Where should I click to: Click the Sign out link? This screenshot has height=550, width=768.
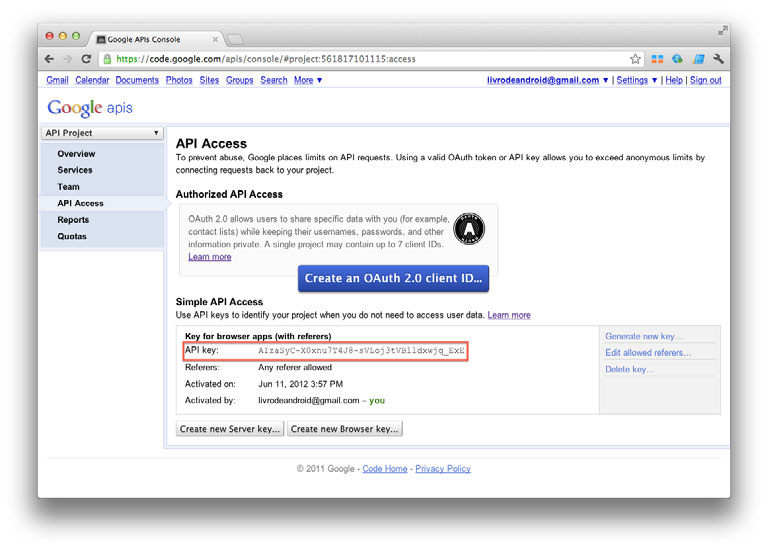point(706,80)
